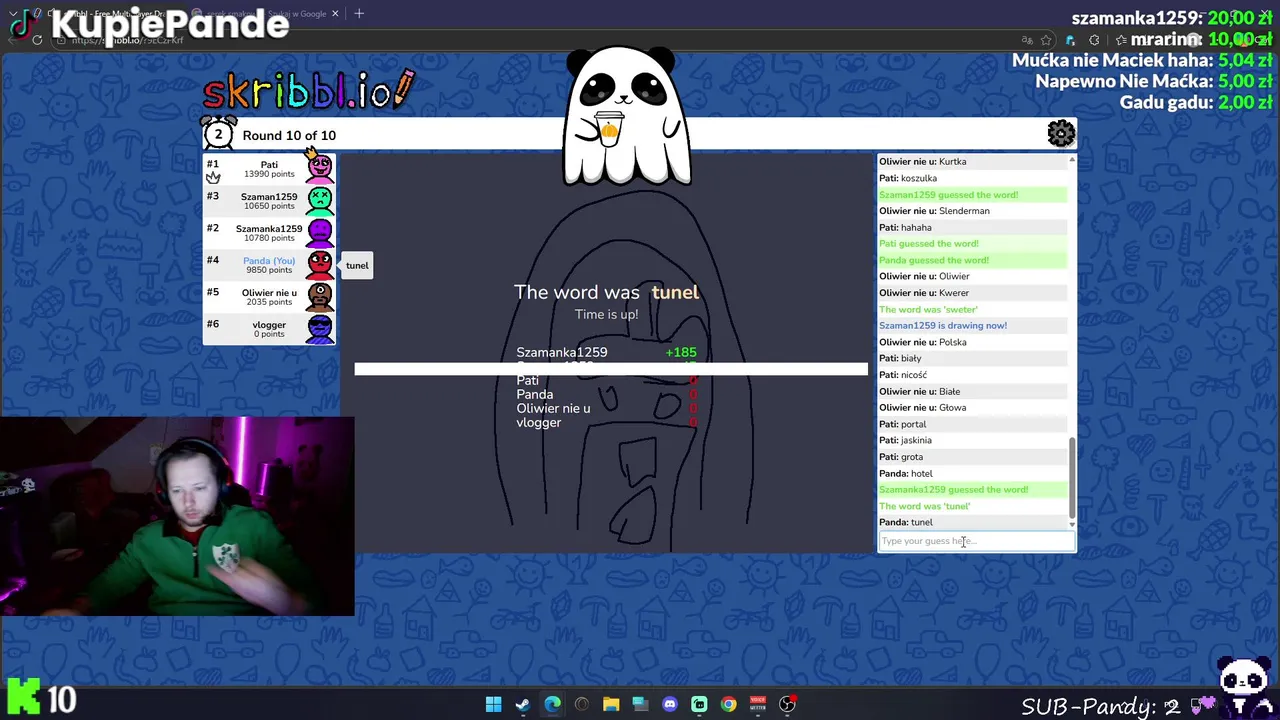
Task: Click 'Panda guessed the word!' message
Action: [973, 260]
